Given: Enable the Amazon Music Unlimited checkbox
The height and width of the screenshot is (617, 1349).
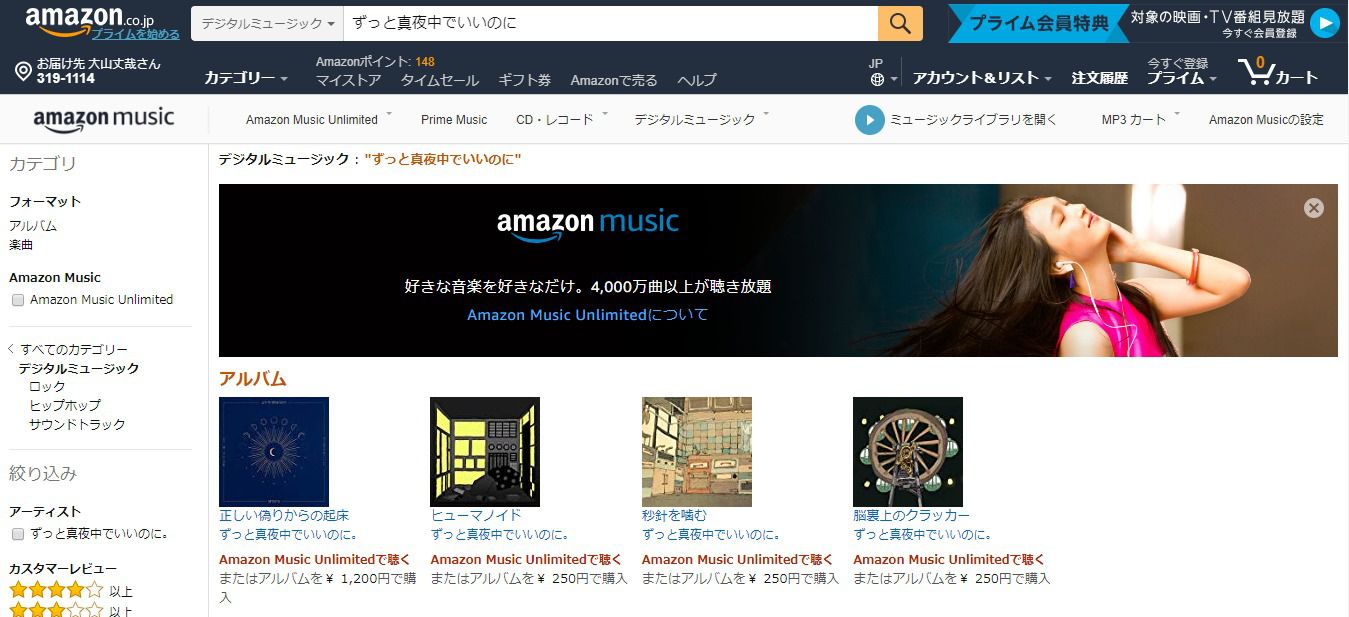Looking at the screenshot, I should point(17,300).
